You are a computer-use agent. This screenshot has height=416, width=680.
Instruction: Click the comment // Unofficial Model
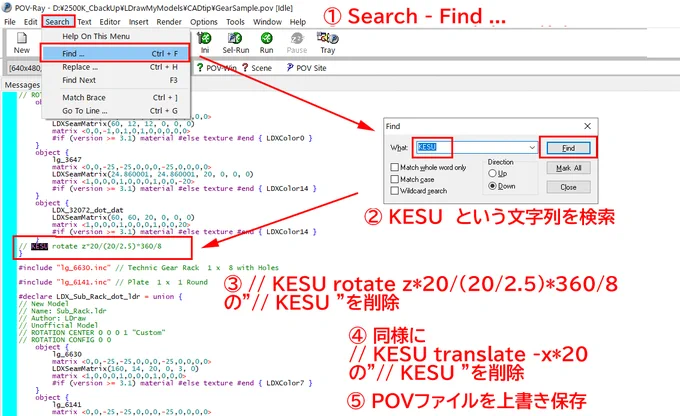click(58, 325)
